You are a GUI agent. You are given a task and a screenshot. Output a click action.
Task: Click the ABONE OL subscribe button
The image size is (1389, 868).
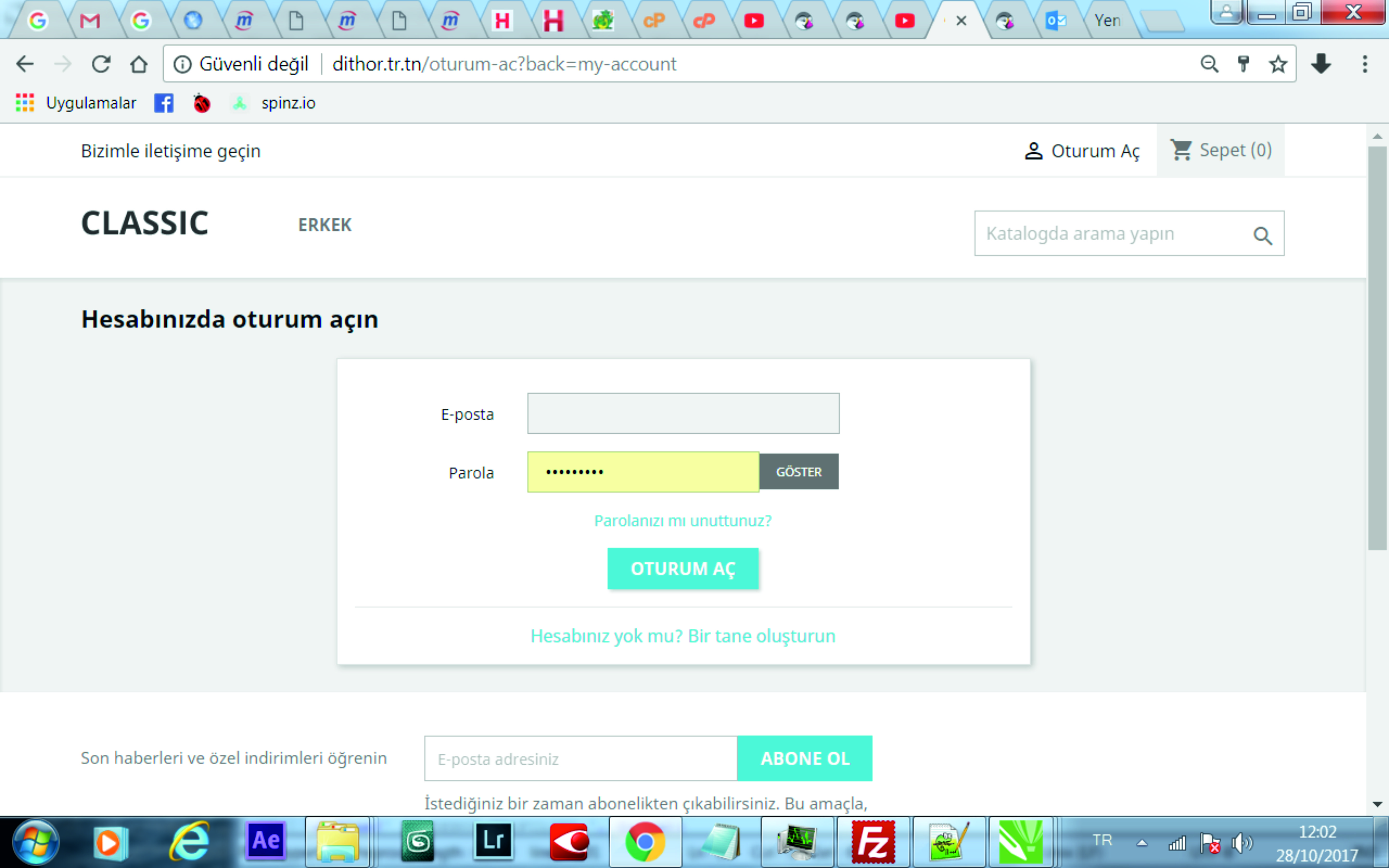(x=805, y=758)
